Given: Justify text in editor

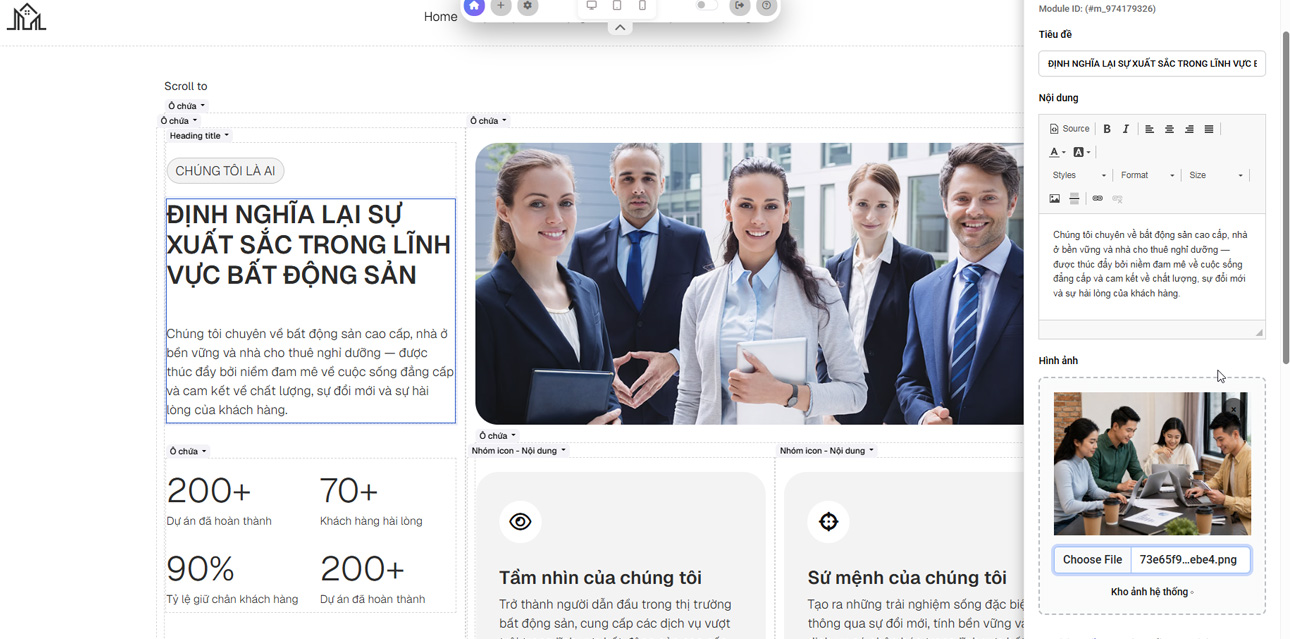Looking at the screenshot, I should (x=1209, y=129).
